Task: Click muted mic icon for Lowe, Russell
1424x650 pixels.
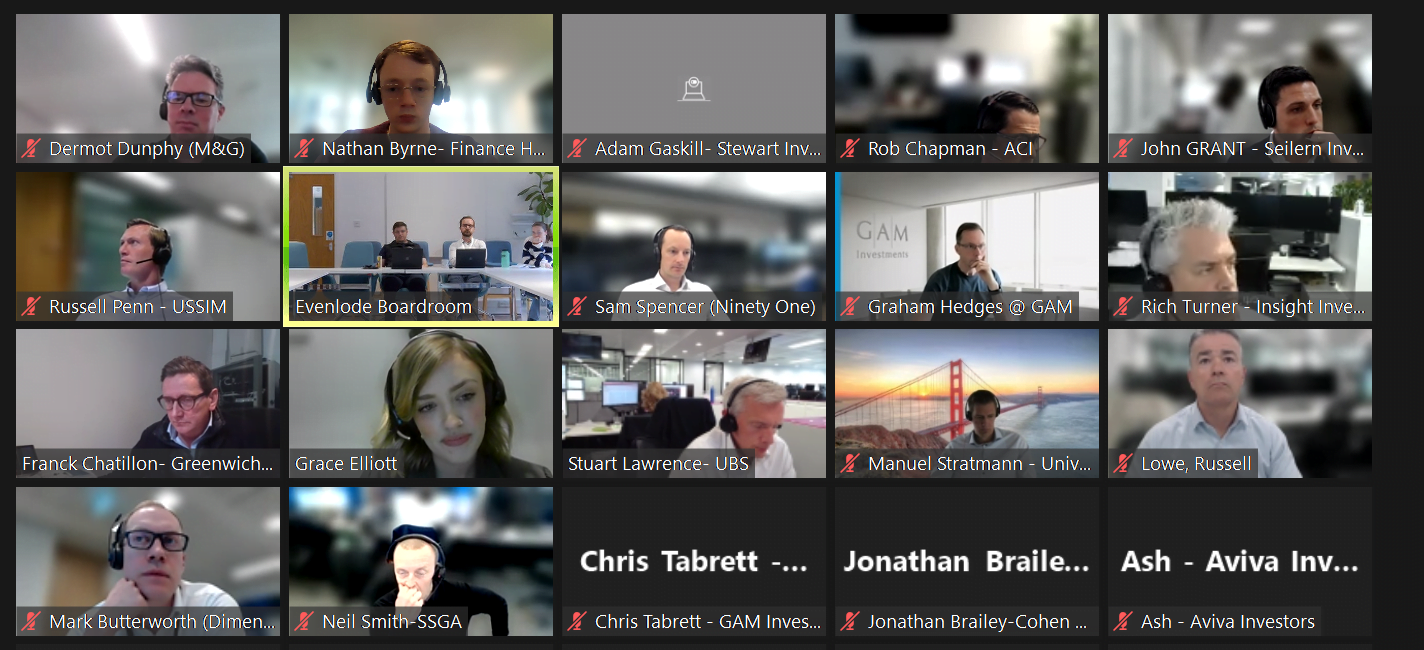Action: pos(1123,464)
